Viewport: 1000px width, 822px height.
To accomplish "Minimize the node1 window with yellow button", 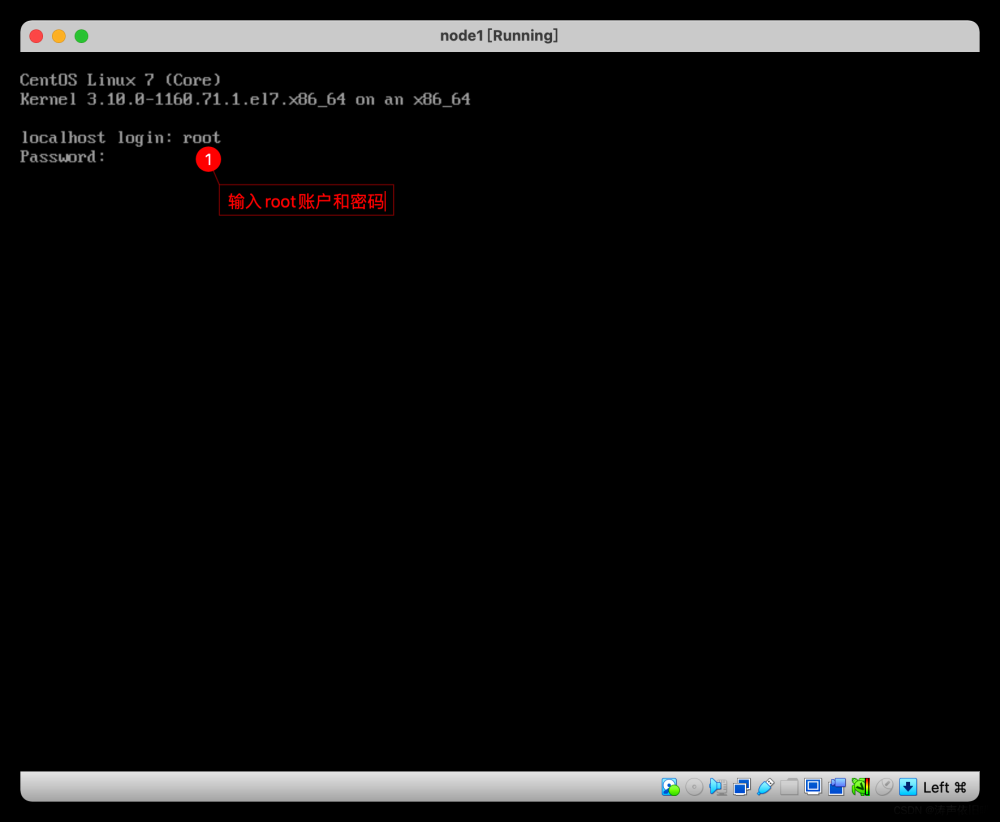I will coord(59,36).
